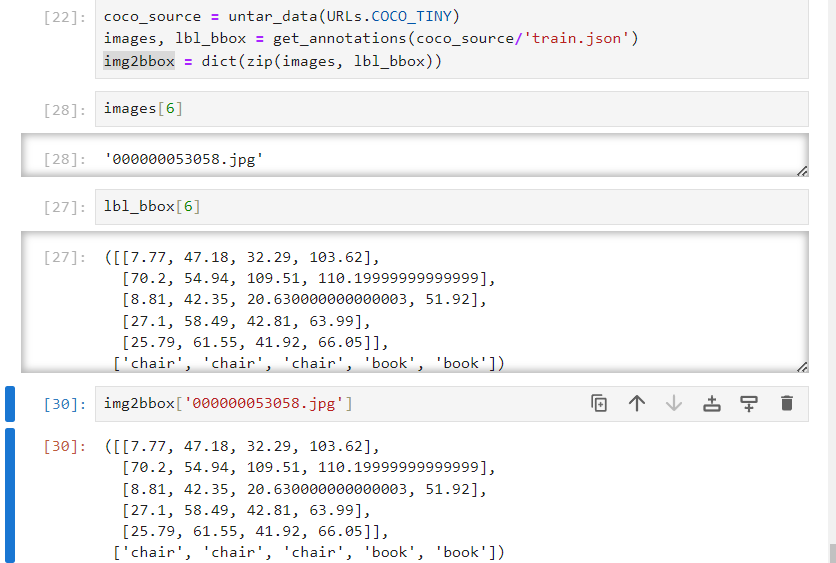Click the img2bbox['000000053058.jpg'] input
This screenshot has height=563, width=836.
click(x=228, y=403)
